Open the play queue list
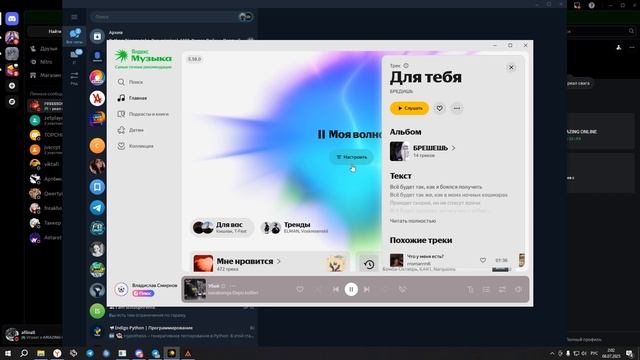Viewport: 640px width, 360px height. (x=486, y=289)
